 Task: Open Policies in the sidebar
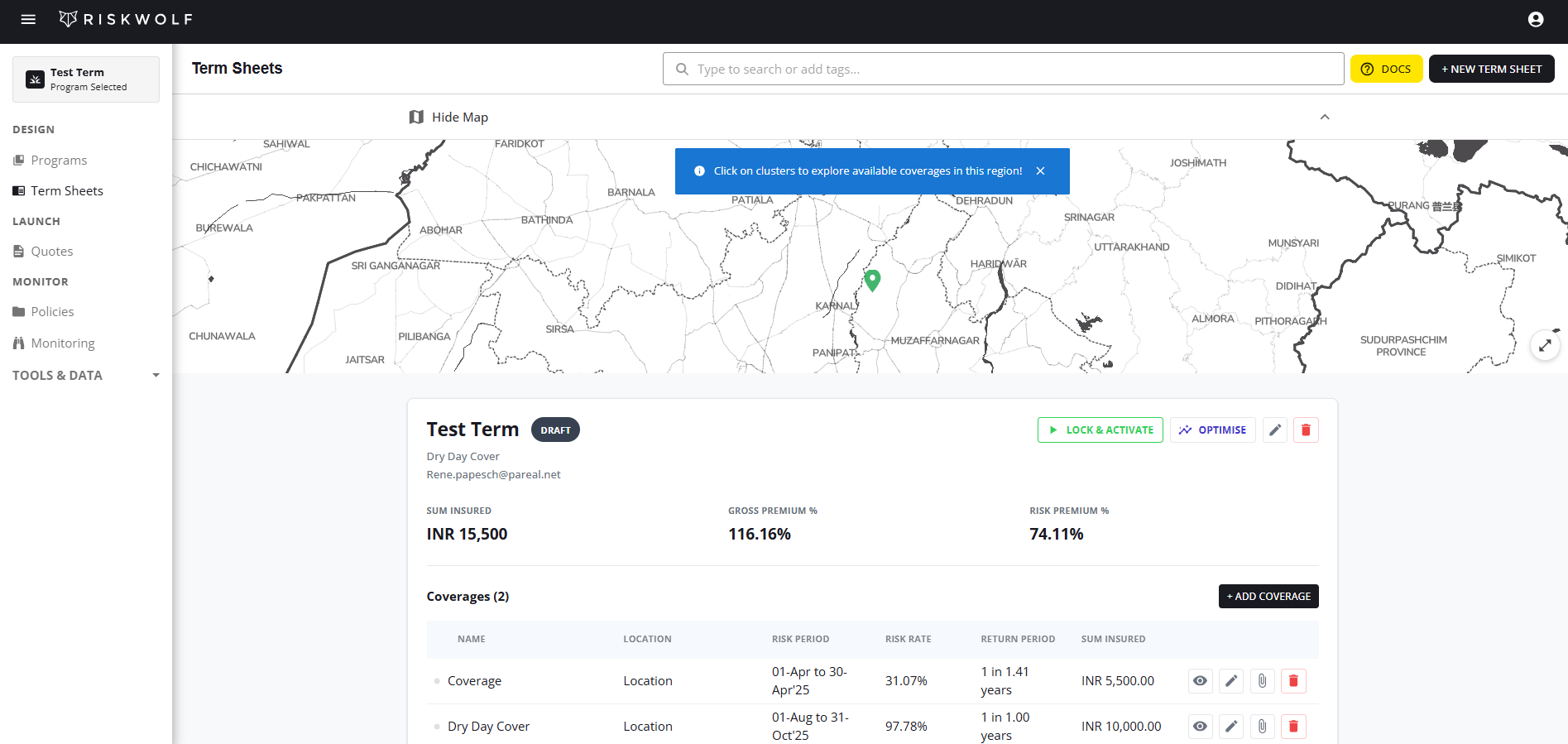coord(52,311)
